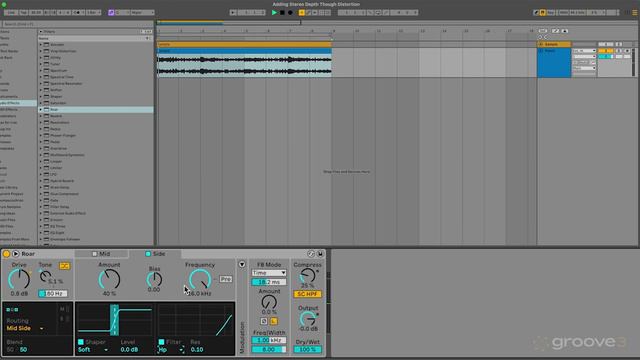
Task: Switch to the Side stage tab
Action: [155, 254]
